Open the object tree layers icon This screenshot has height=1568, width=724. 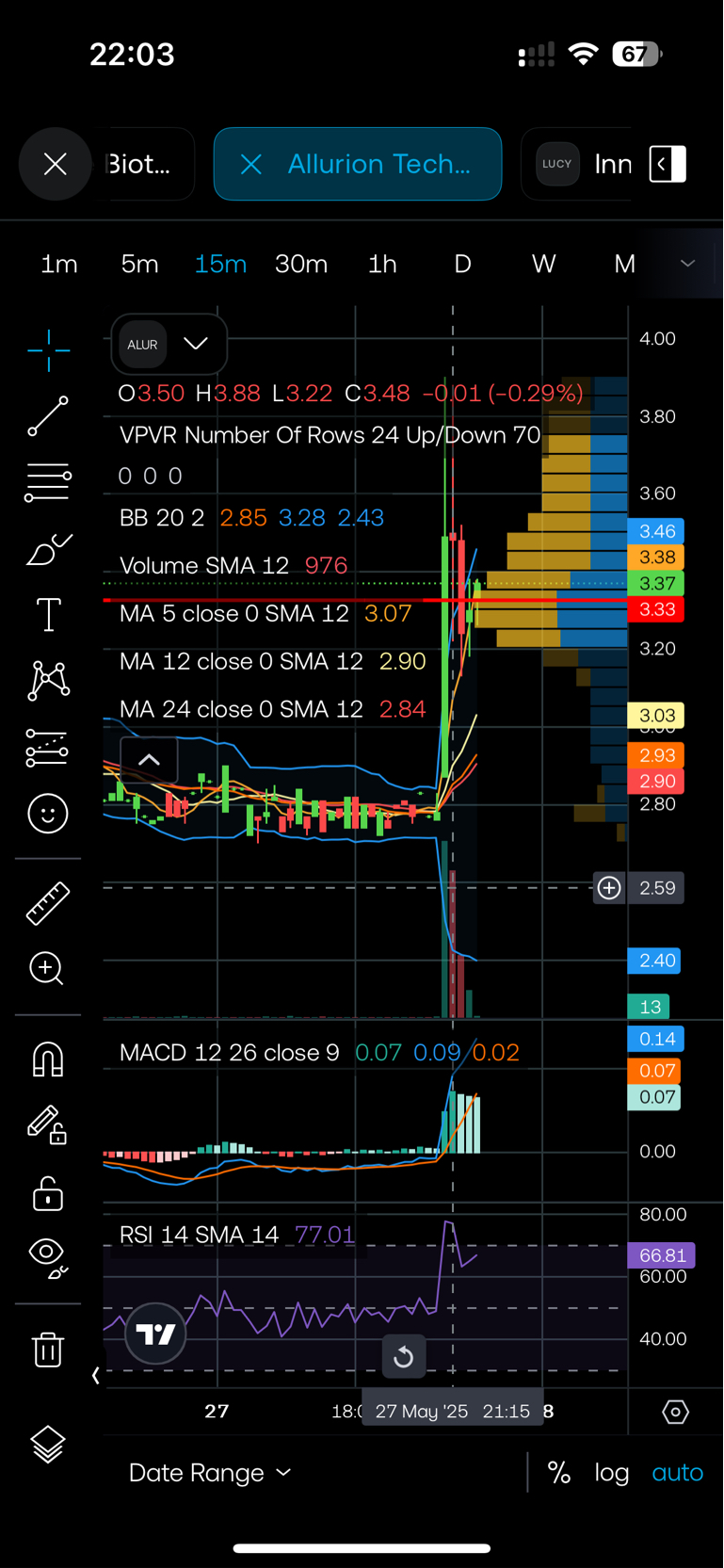(x=48, y=1444)
